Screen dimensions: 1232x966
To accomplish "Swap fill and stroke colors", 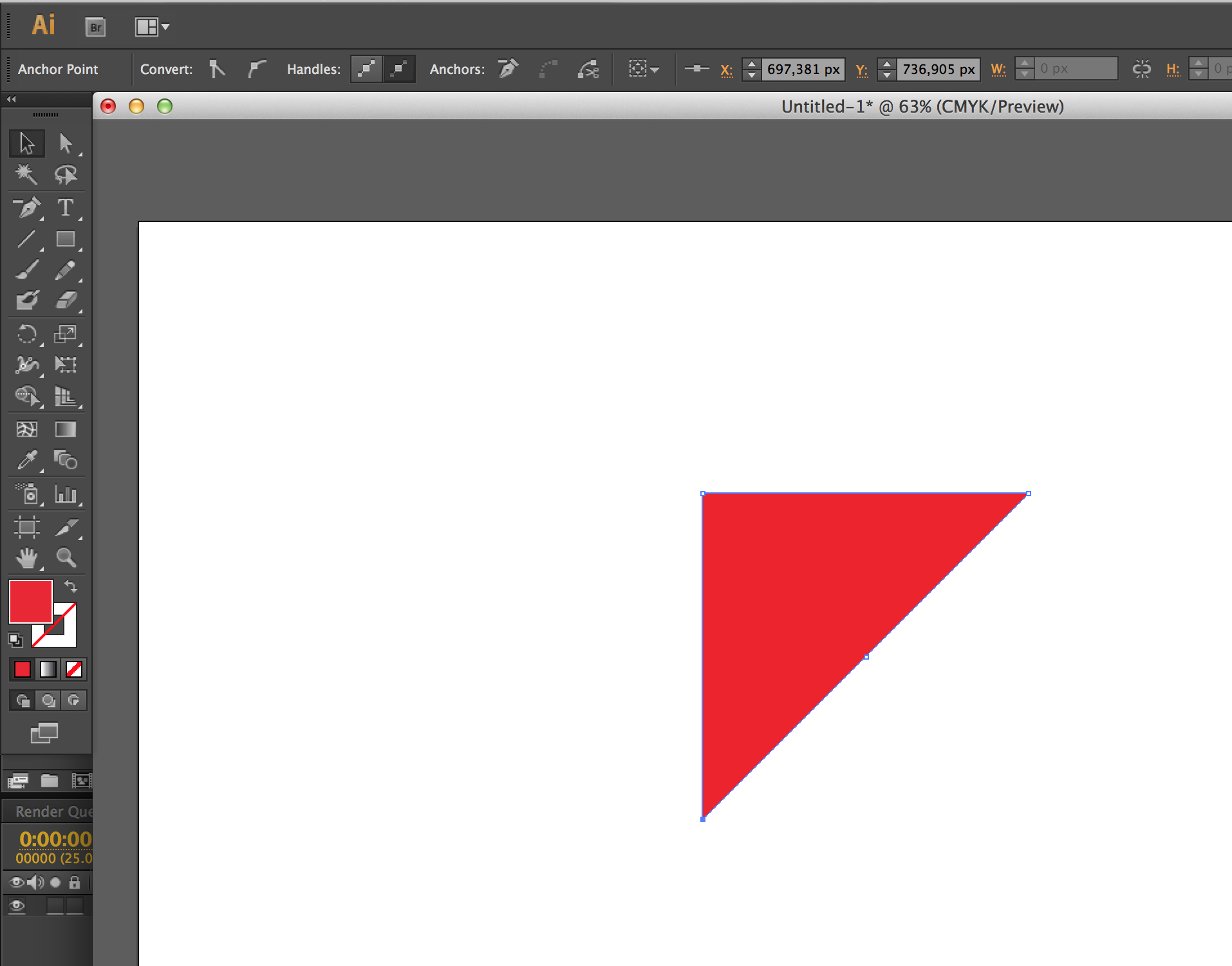I will point(71,586).
